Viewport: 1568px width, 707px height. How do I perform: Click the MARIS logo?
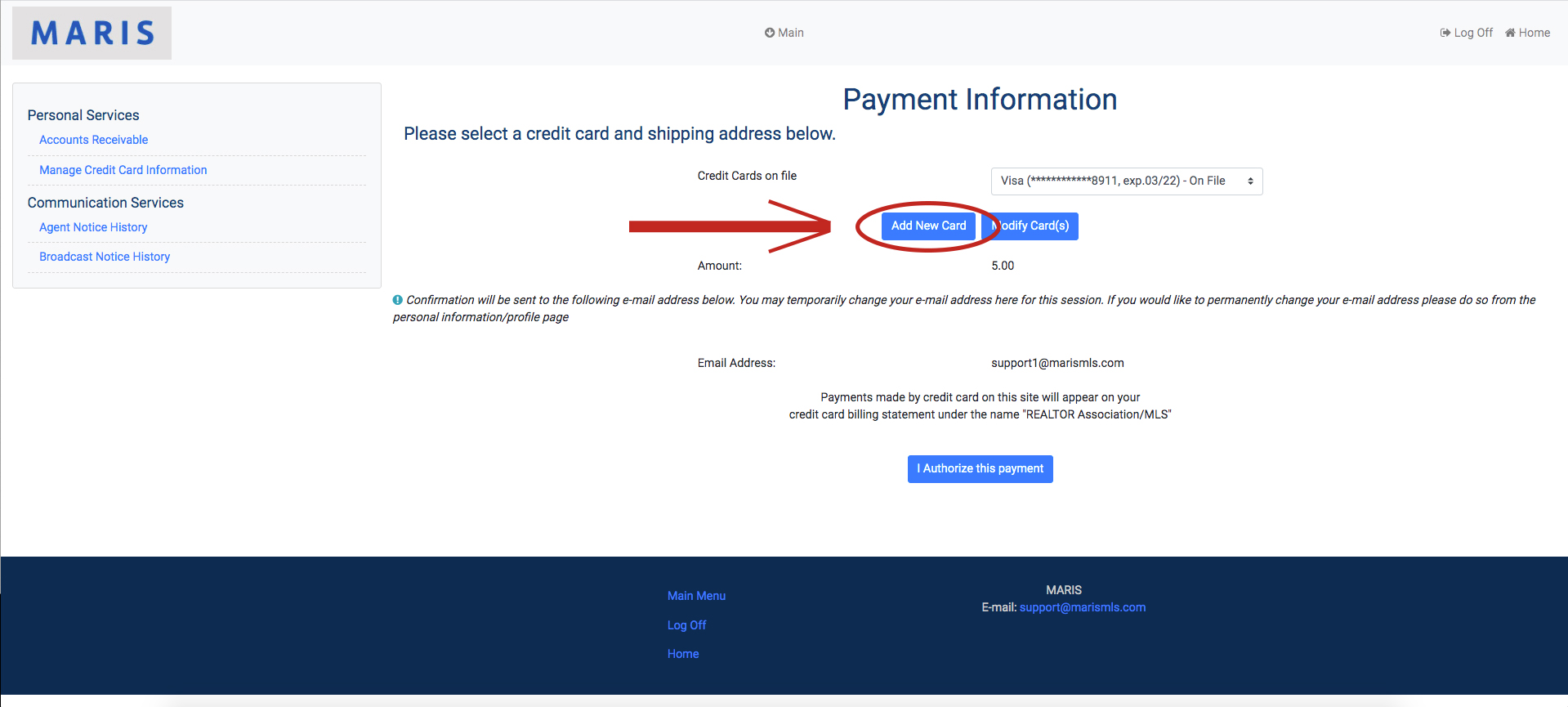coord(92,34)
